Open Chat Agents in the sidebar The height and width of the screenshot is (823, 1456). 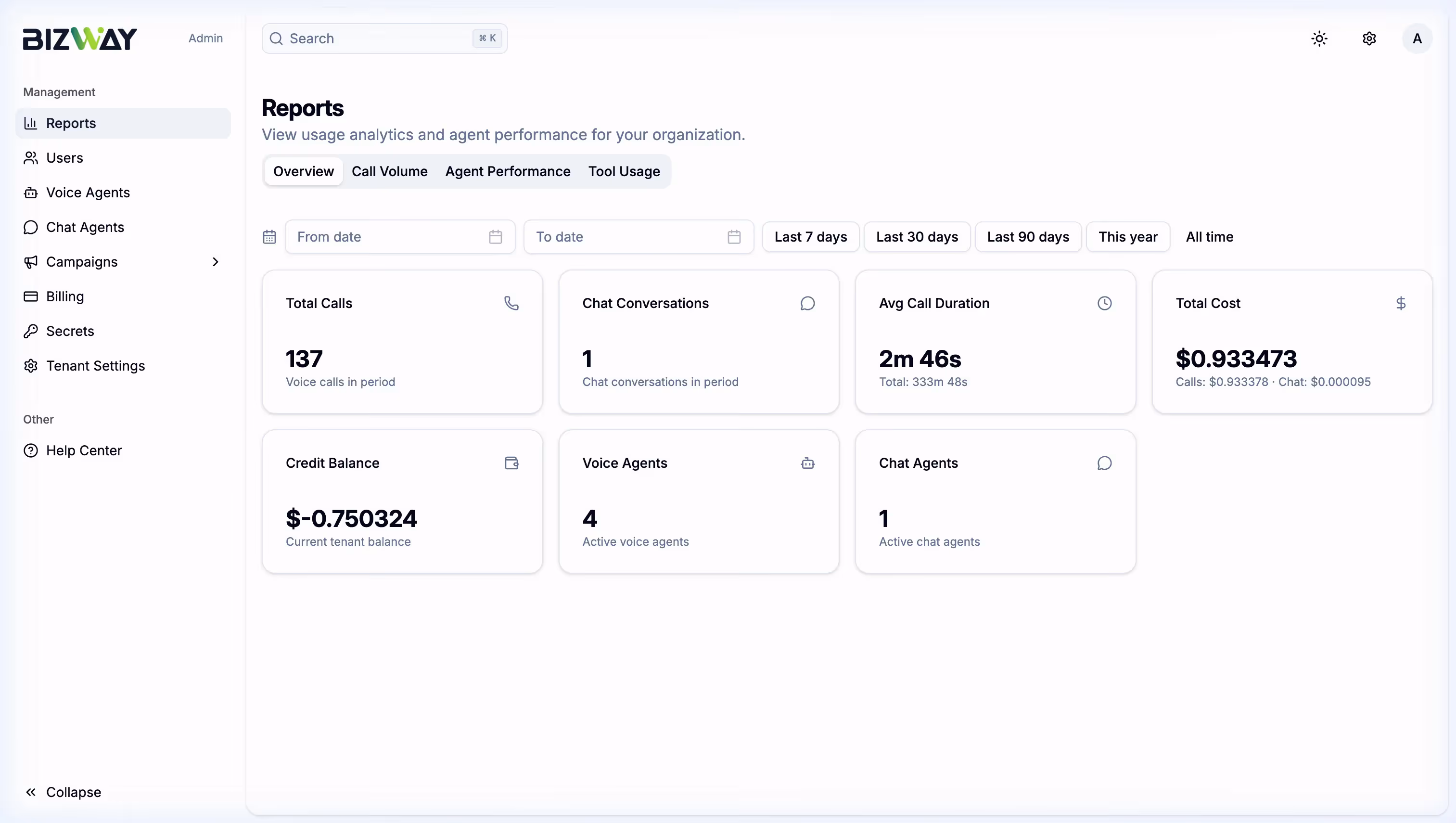[x=123, y=227]
